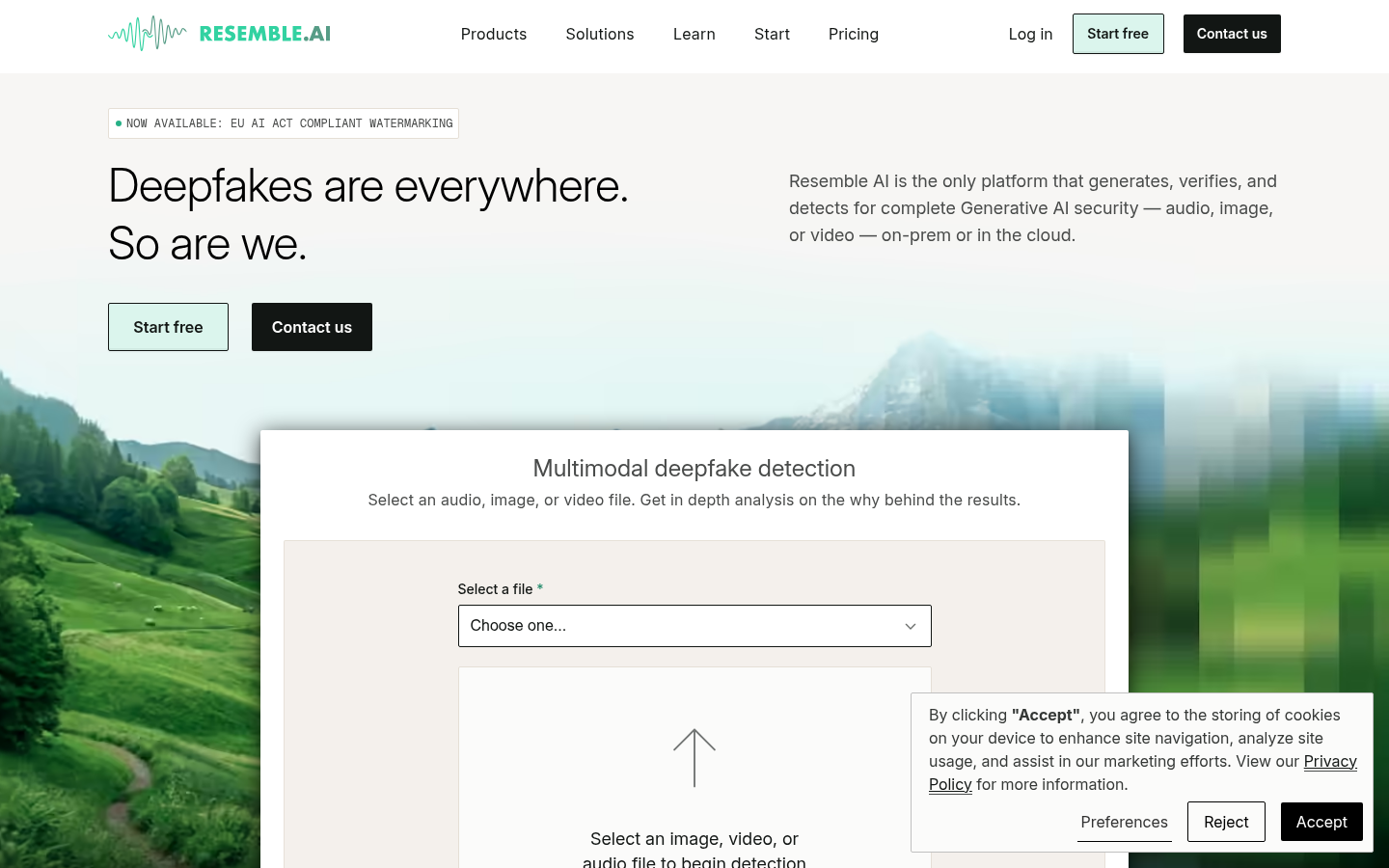Click the Log in link
This screenshot has width=1389, height=868.
click(x=1030, y=34)
